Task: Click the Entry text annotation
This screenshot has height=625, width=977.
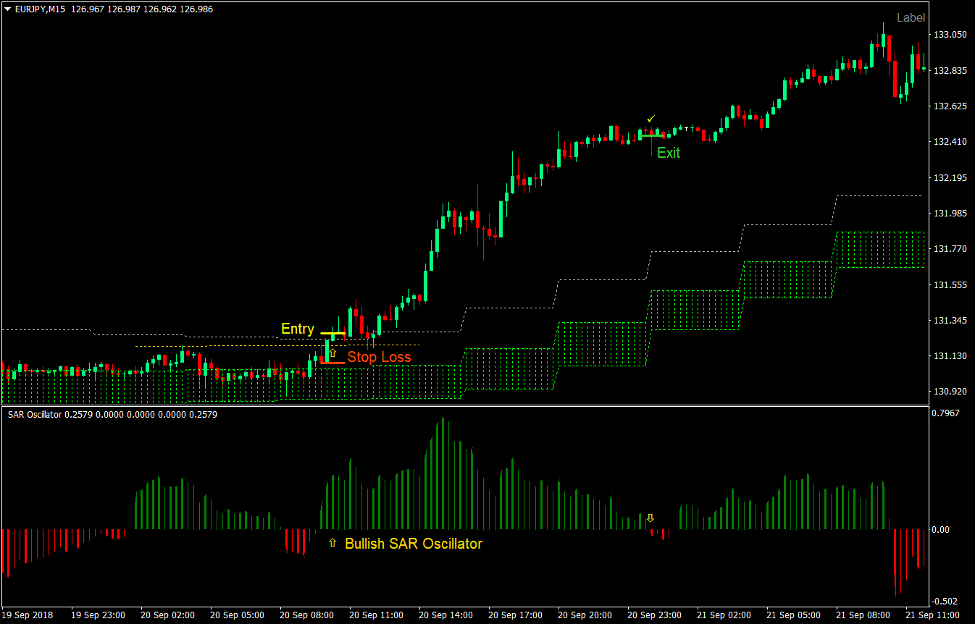Action: click(297, 328)
